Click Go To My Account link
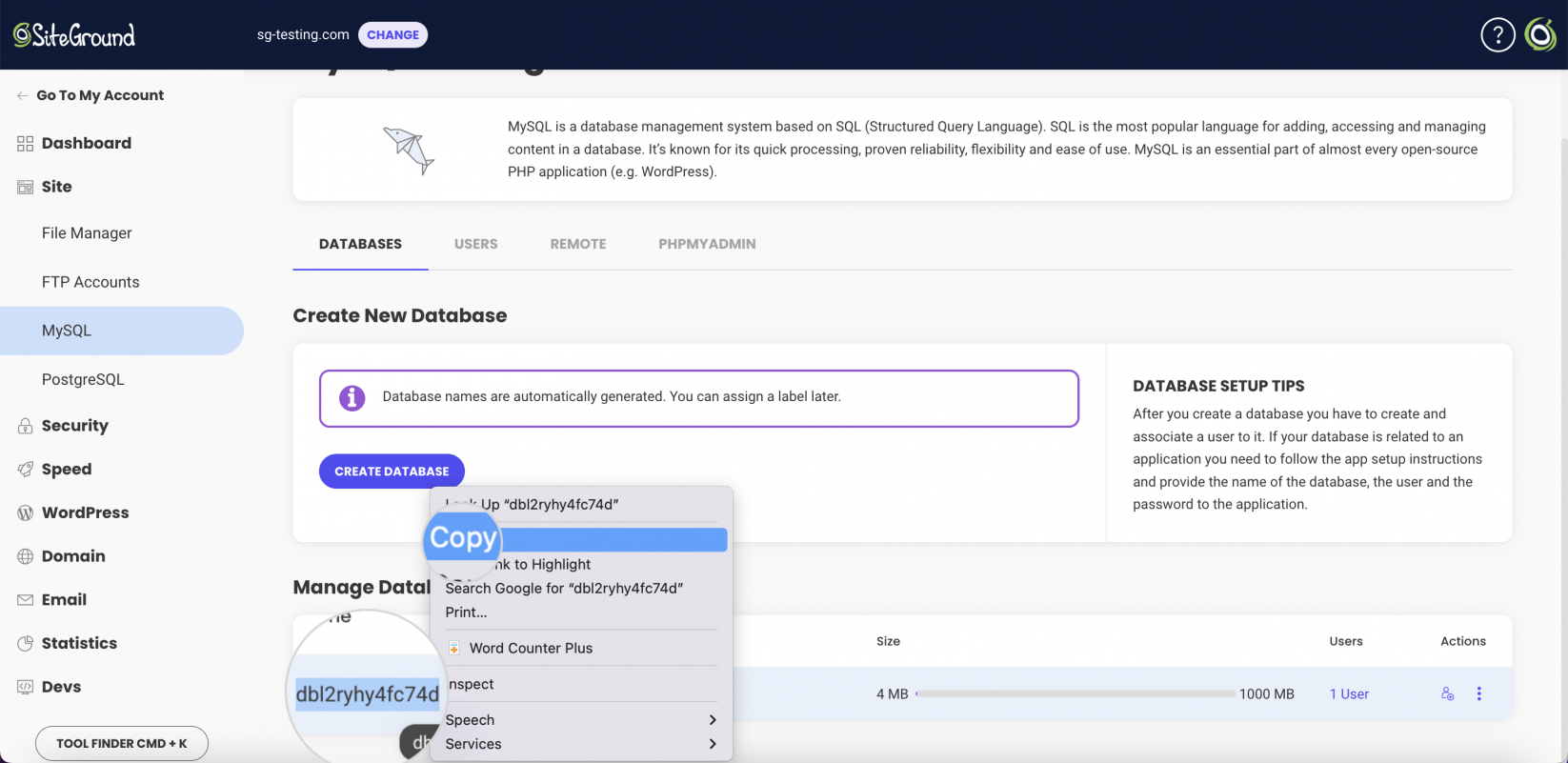The image size is (1568, 763). click(100, 96)
